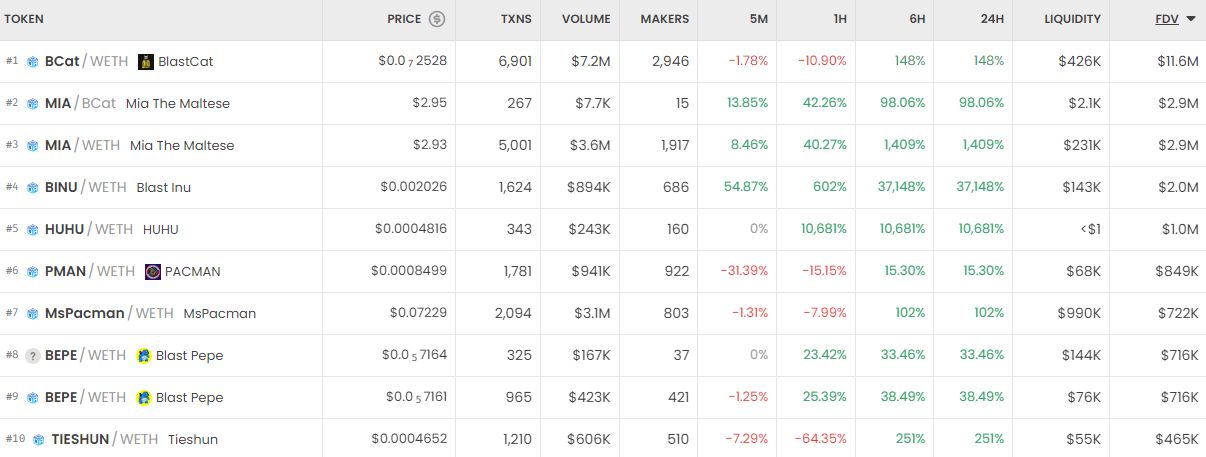Screen dimensions: 1206x457
Task: Open the MsPacman / WETH pair
Action: [x=109, y=313]
